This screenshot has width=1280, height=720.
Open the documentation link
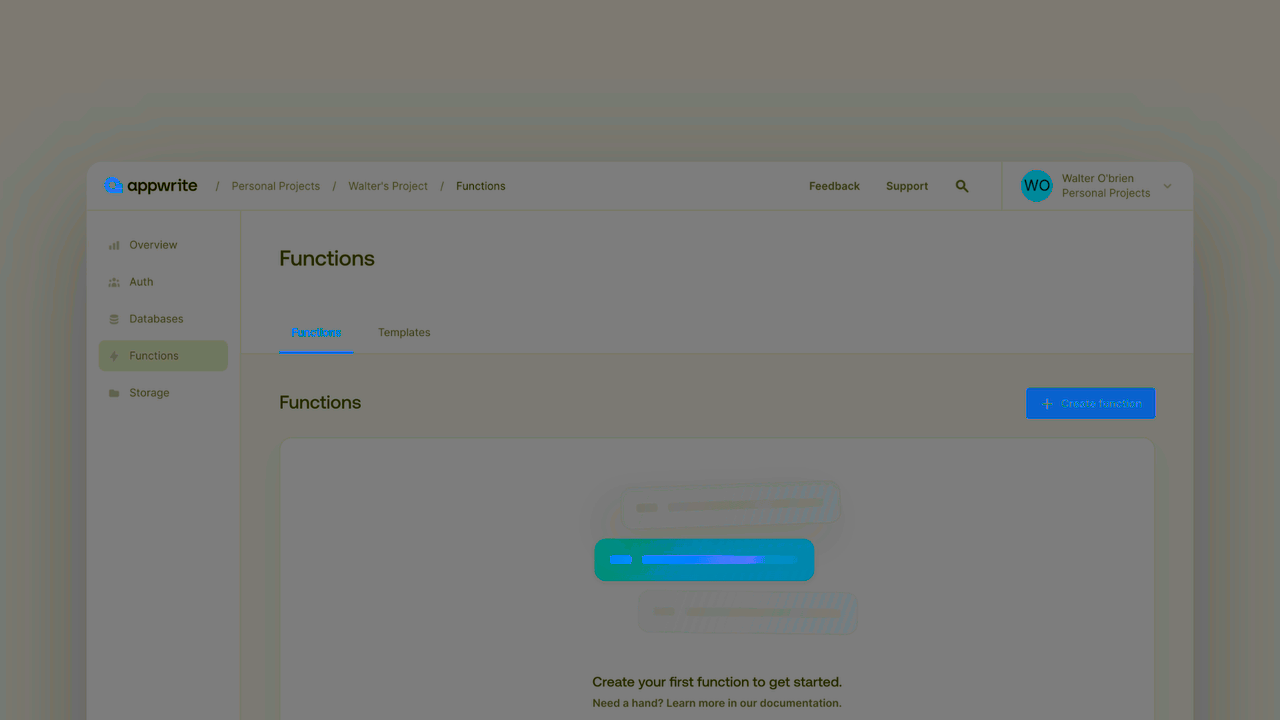pos(793,702)
